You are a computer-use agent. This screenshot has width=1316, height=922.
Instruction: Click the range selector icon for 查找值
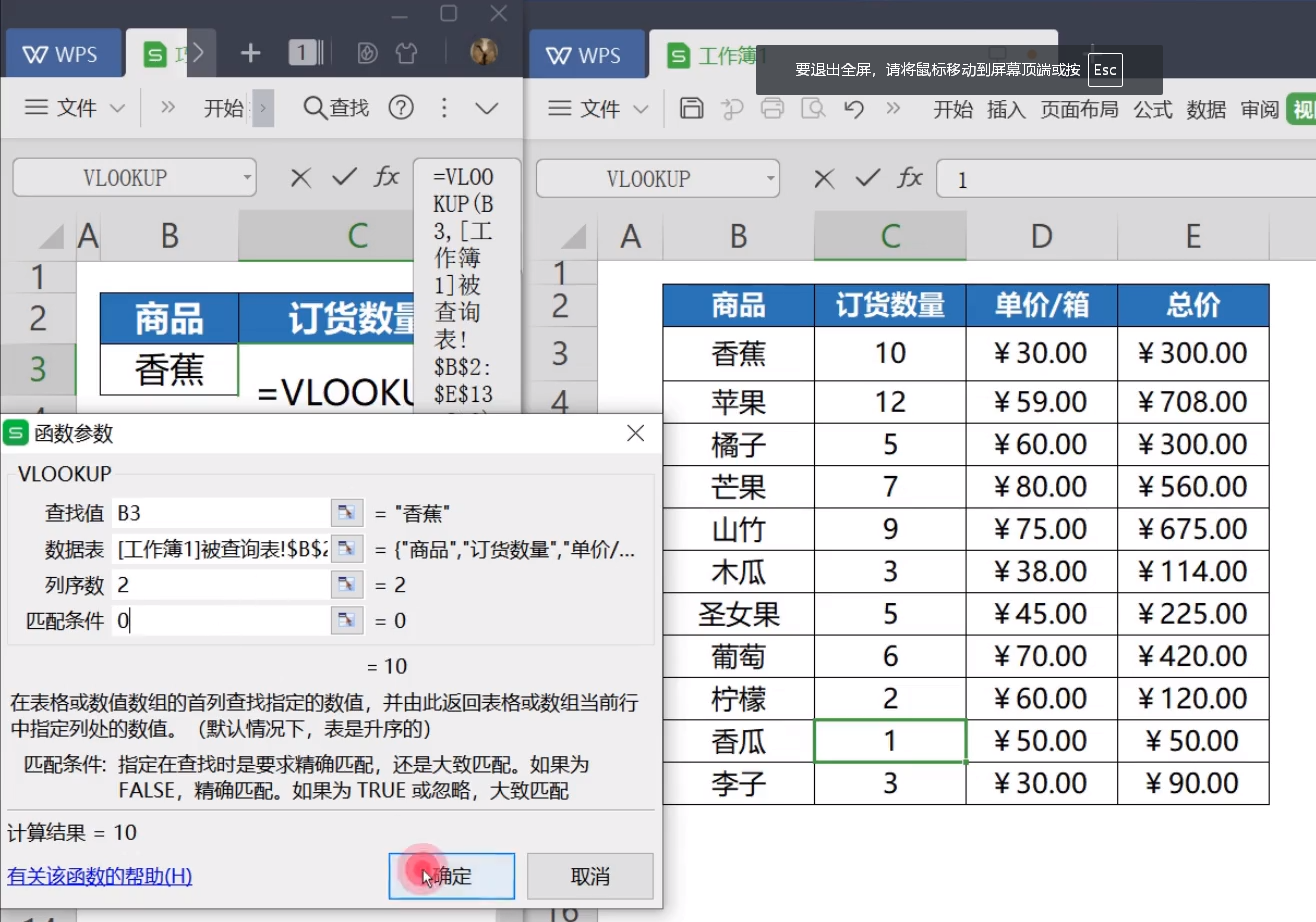tap(345, 513)
